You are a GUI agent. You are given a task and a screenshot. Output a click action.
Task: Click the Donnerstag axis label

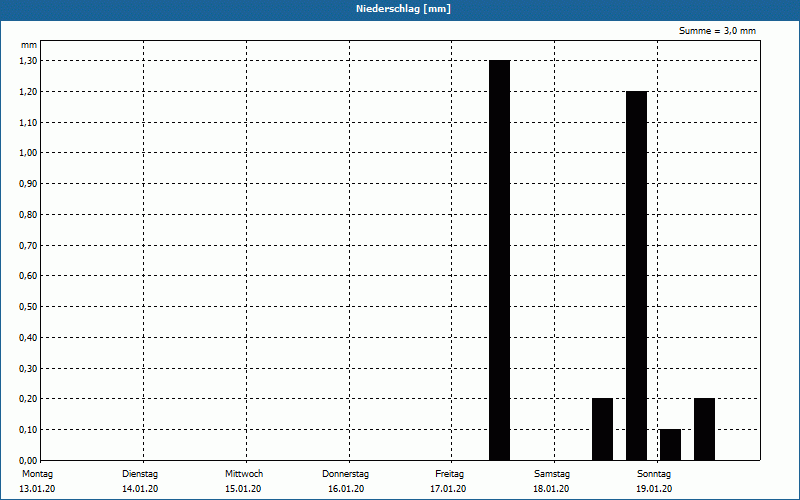345,474
